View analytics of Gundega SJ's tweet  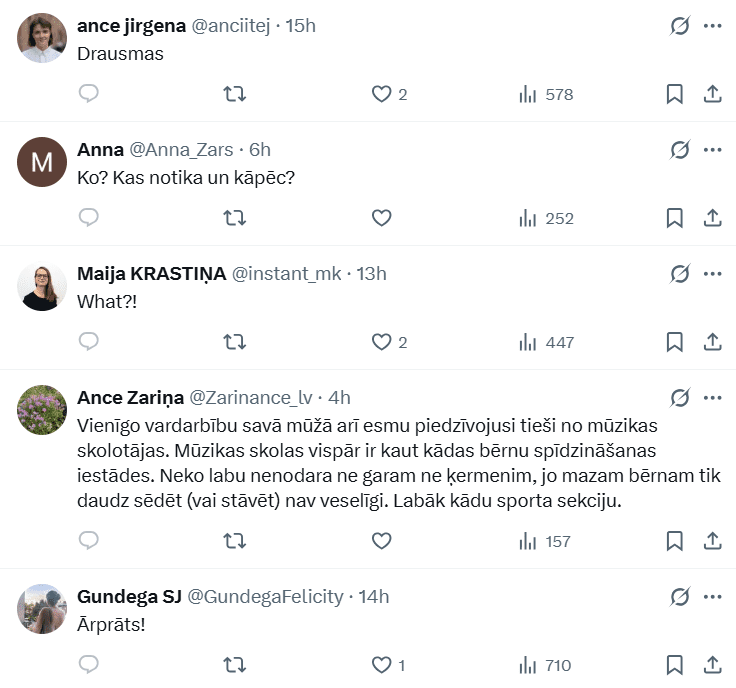pos(544,665)
